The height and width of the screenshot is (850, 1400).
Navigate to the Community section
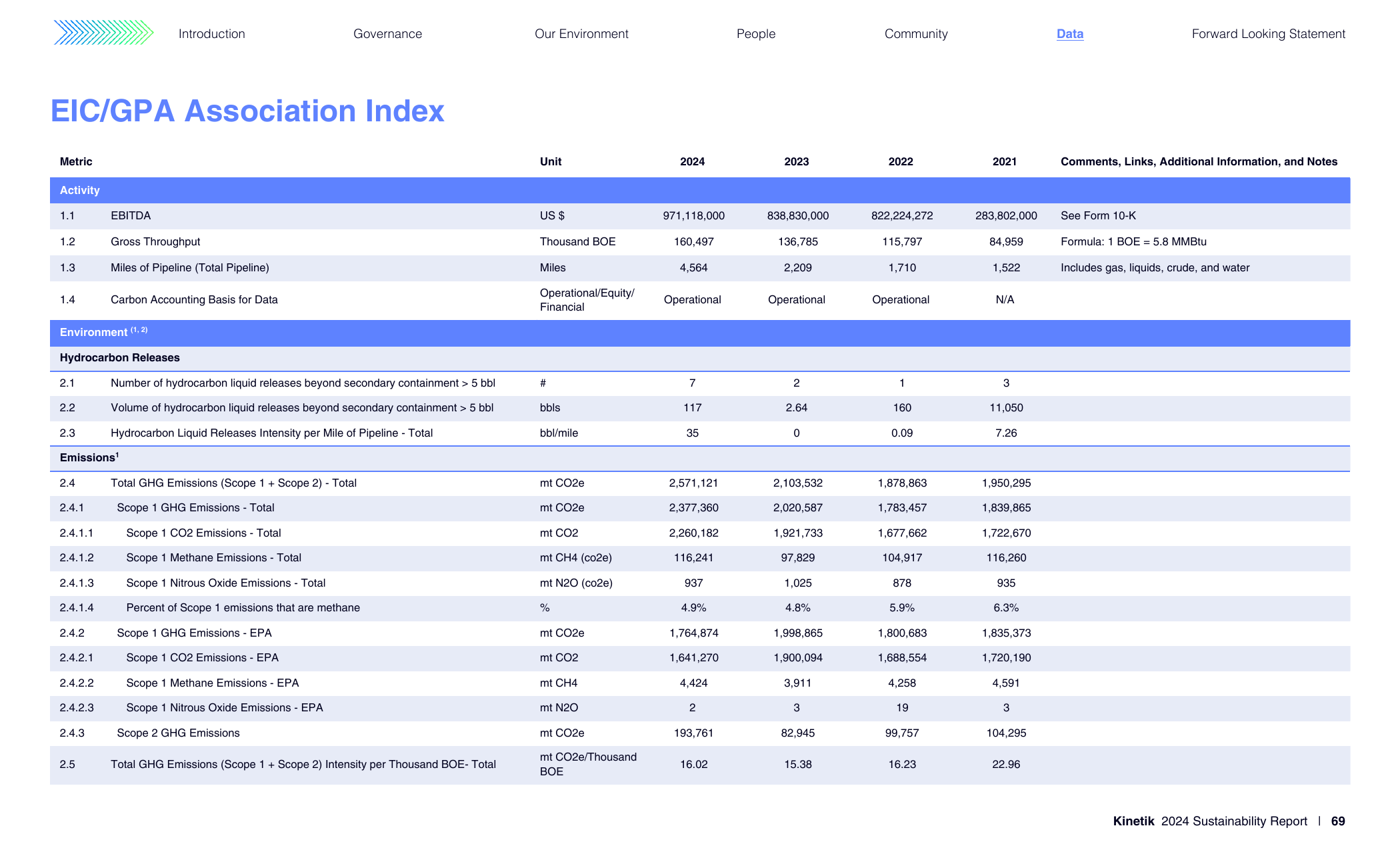[916, 34]
